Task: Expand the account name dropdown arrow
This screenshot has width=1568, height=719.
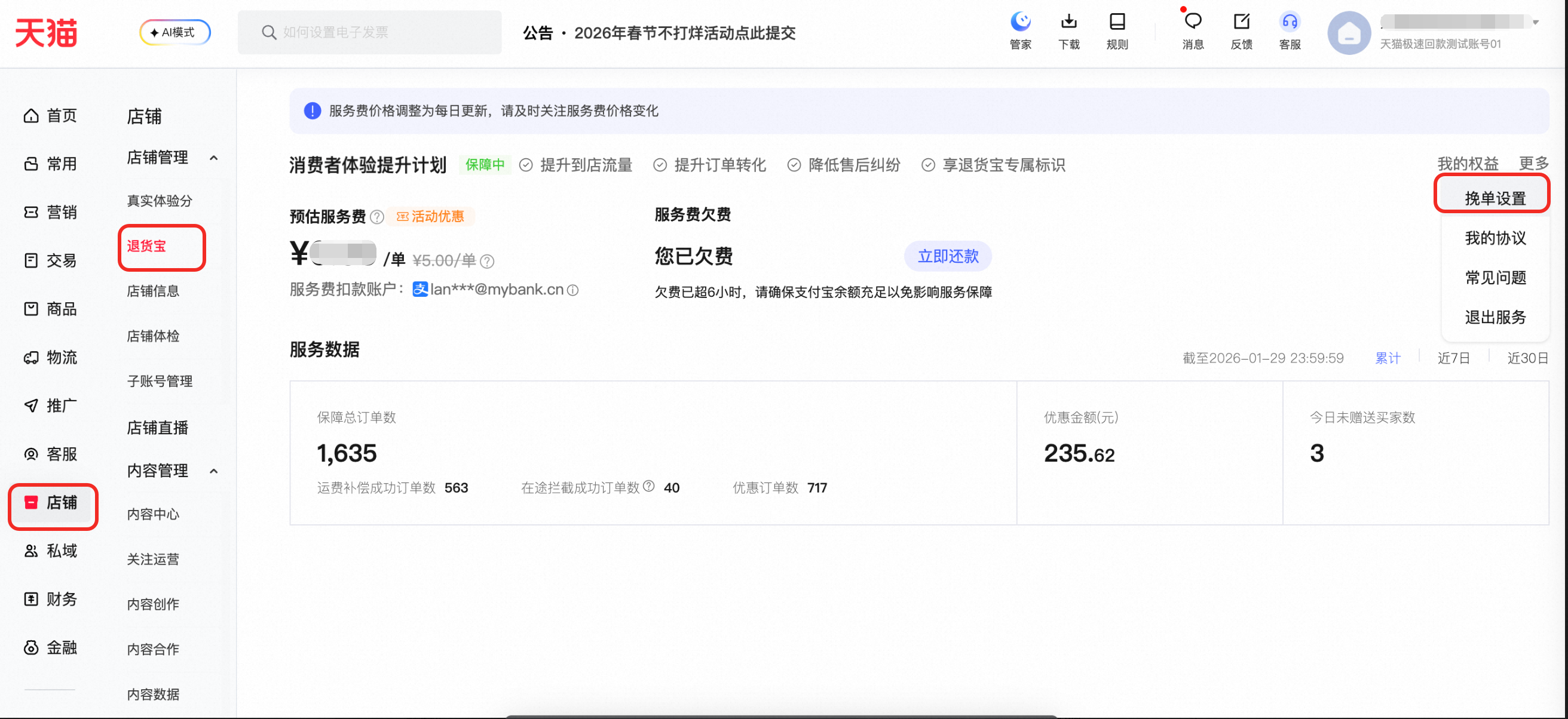Action: [1536, 23]
